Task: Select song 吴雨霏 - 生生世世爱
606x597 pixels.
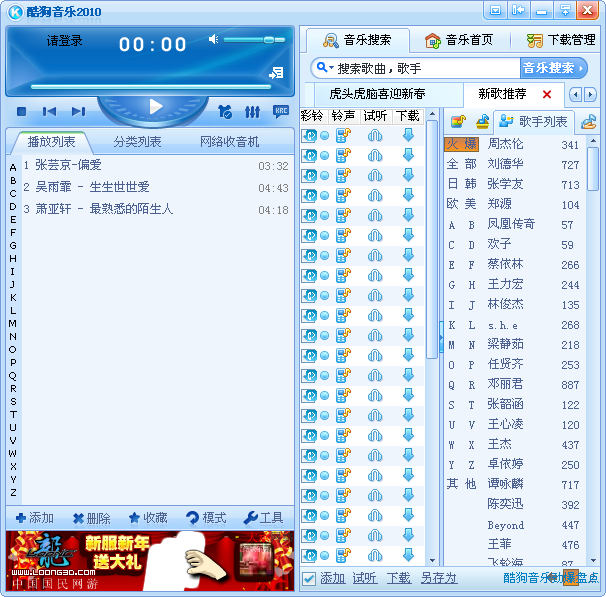Action: [156, 187]
